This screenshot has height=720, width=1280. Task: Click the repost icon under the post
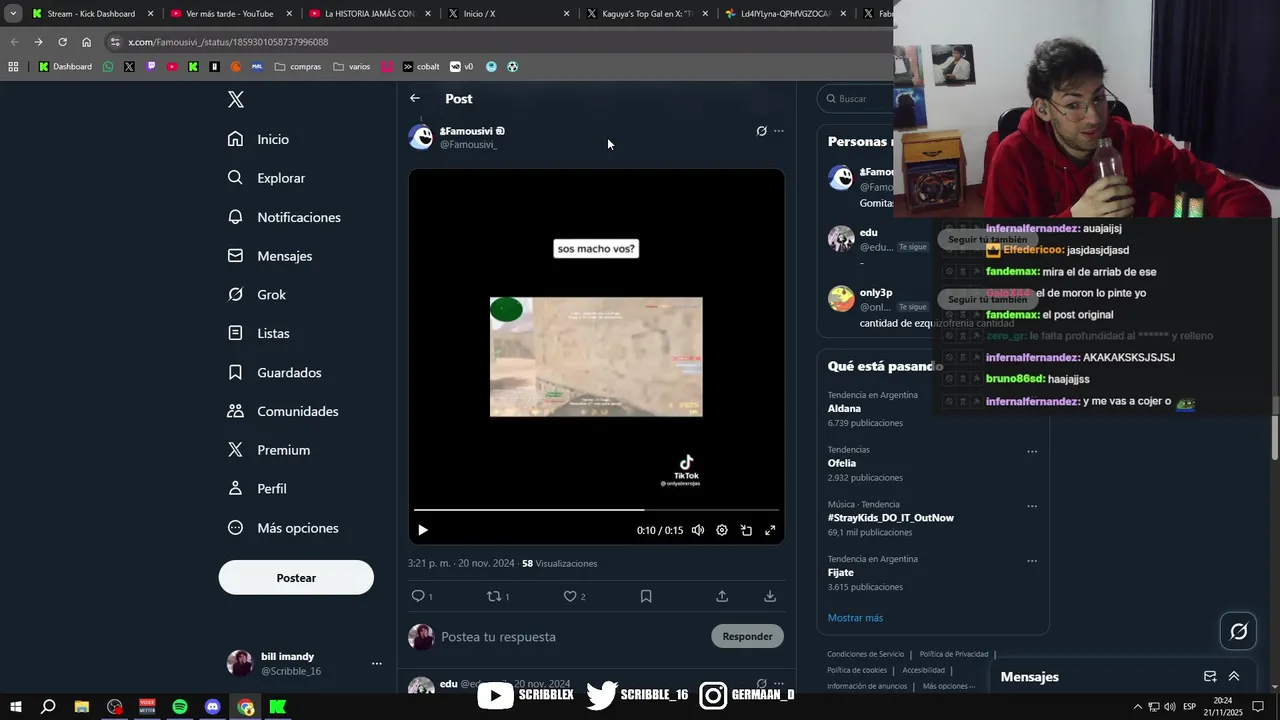coord(493,596)
